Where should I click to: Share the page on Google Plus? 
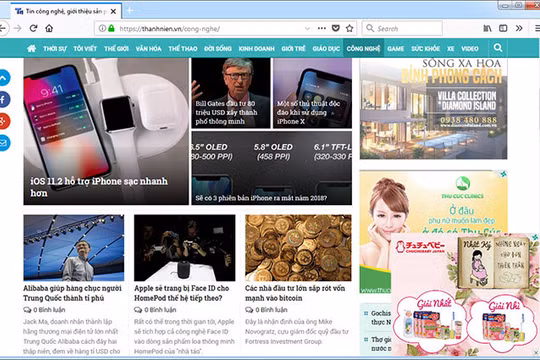point(3,121)
